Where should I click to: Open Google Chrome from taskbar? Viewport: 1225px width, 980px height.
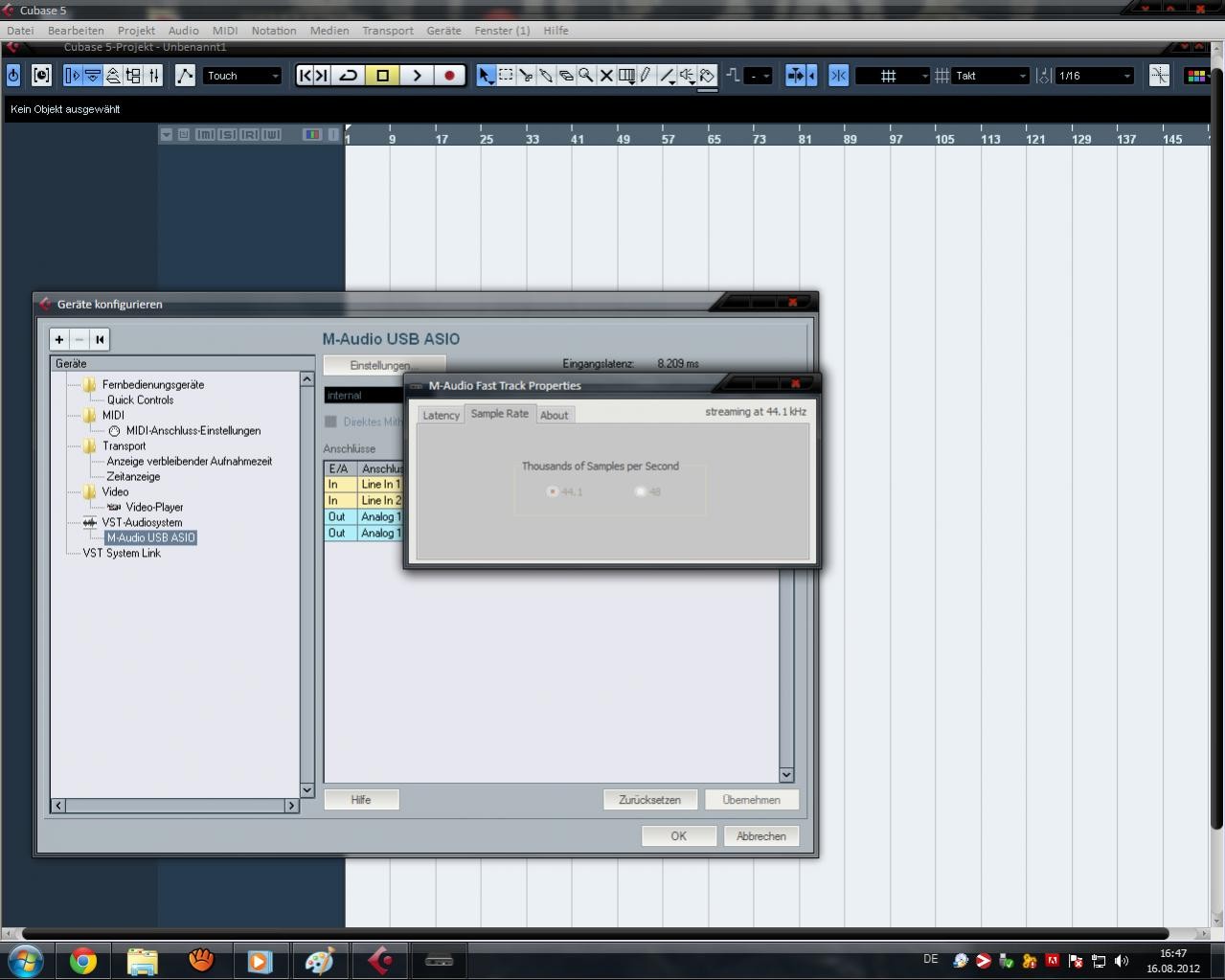83,961
